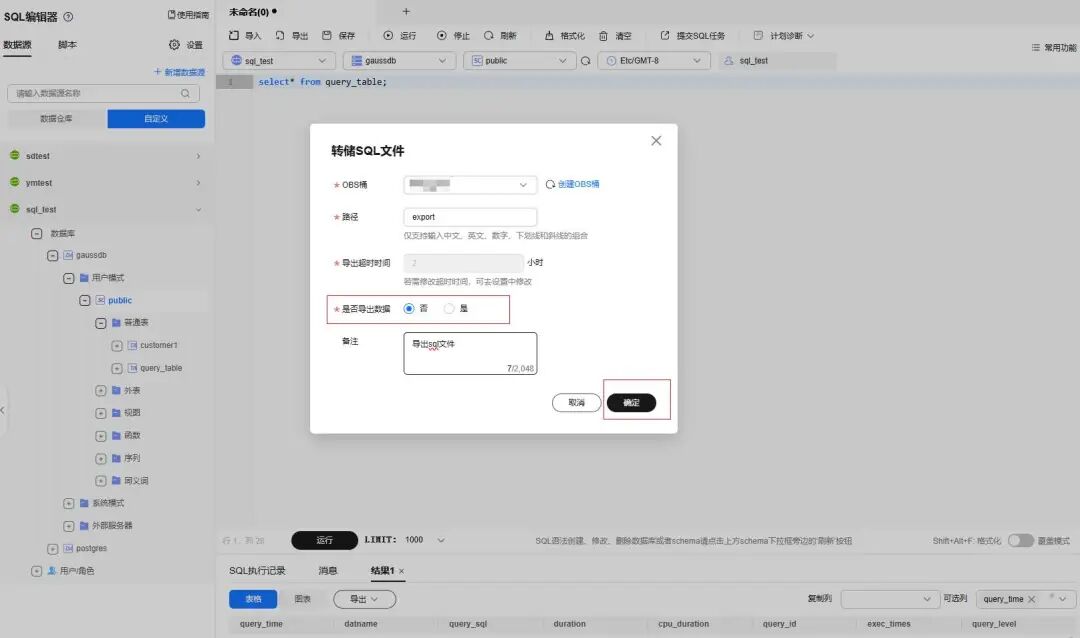Toggle the overwrite mode switch
Viewport: 1080px width, 638px height.
click(1021, 541)
